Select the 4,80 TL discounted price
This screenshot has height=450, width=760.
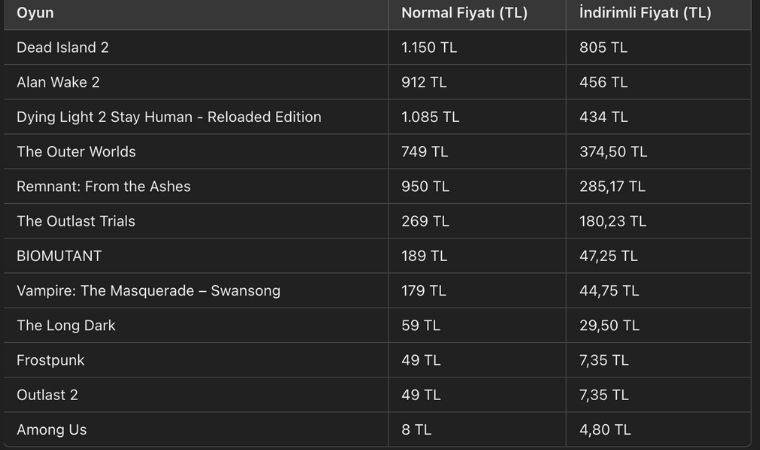click(605, 430)
